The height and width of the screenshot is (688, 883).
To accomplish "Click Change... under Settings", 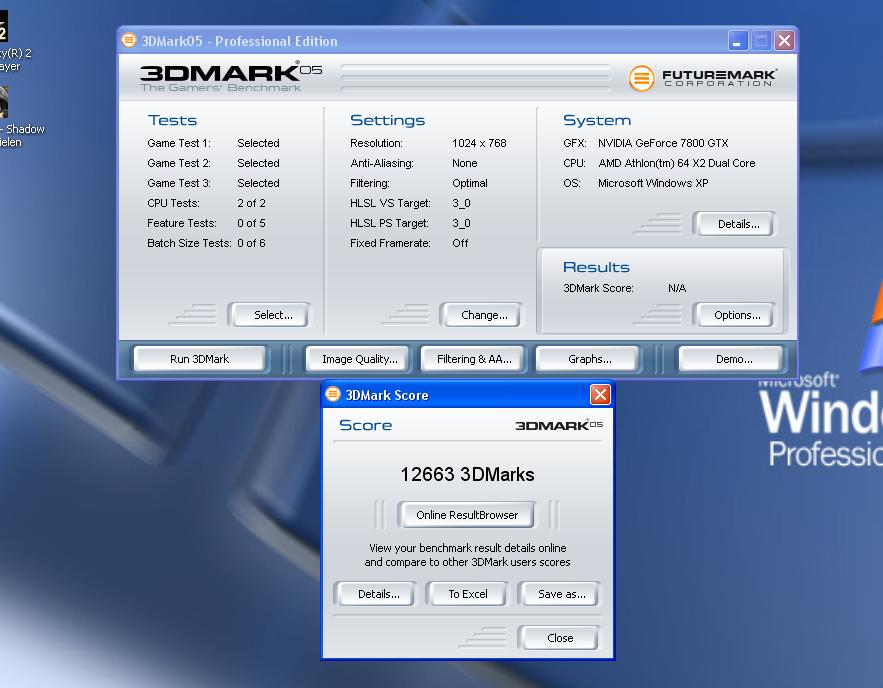I will [484, 315].
